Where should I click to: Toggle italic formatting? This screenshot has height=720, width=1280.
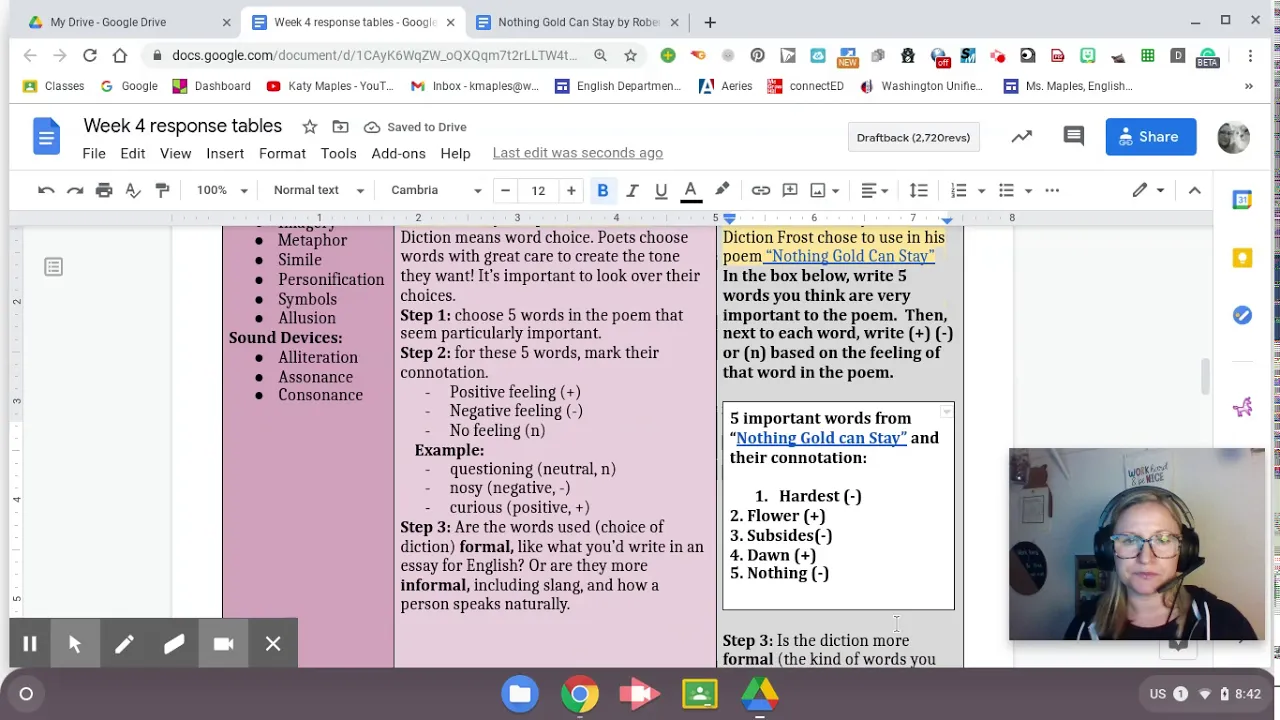point(632,190)
